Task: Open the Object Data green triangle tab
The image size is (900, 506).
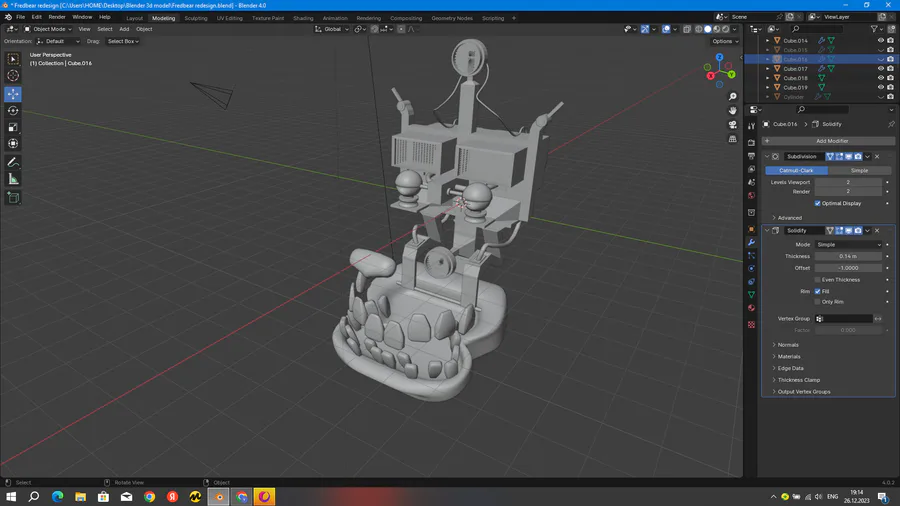Action: point(751,294)
